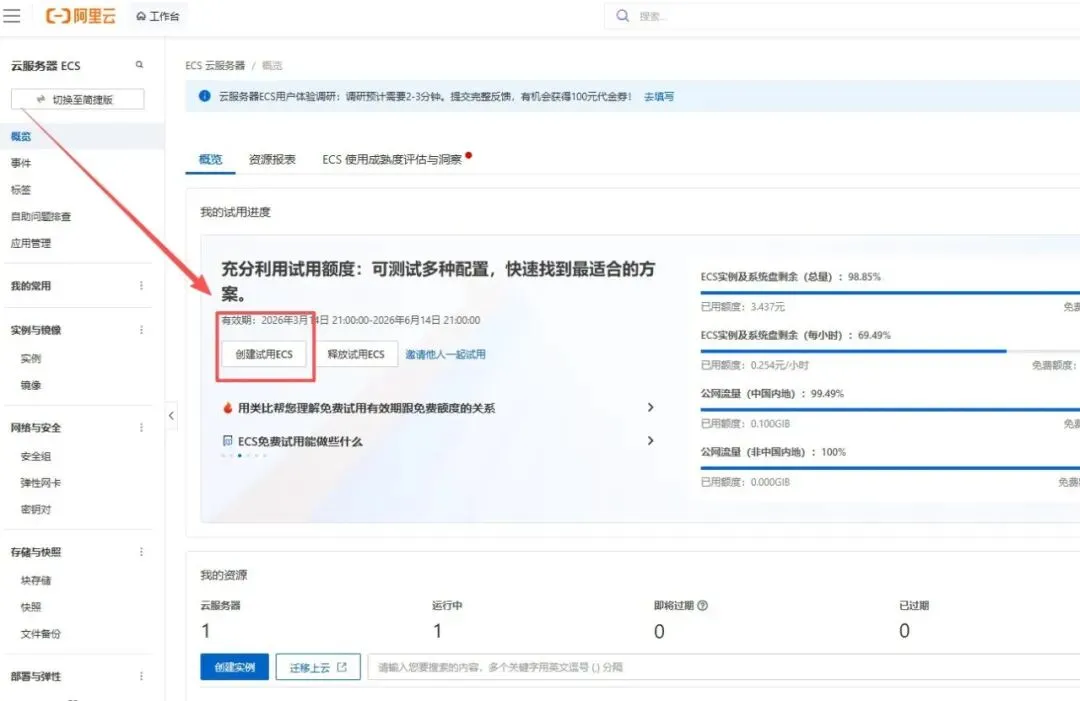Click the blue info icon in survey banner
Viewport: 1080px width, 701px height.
pyautogui.click(x=205, y=96)
